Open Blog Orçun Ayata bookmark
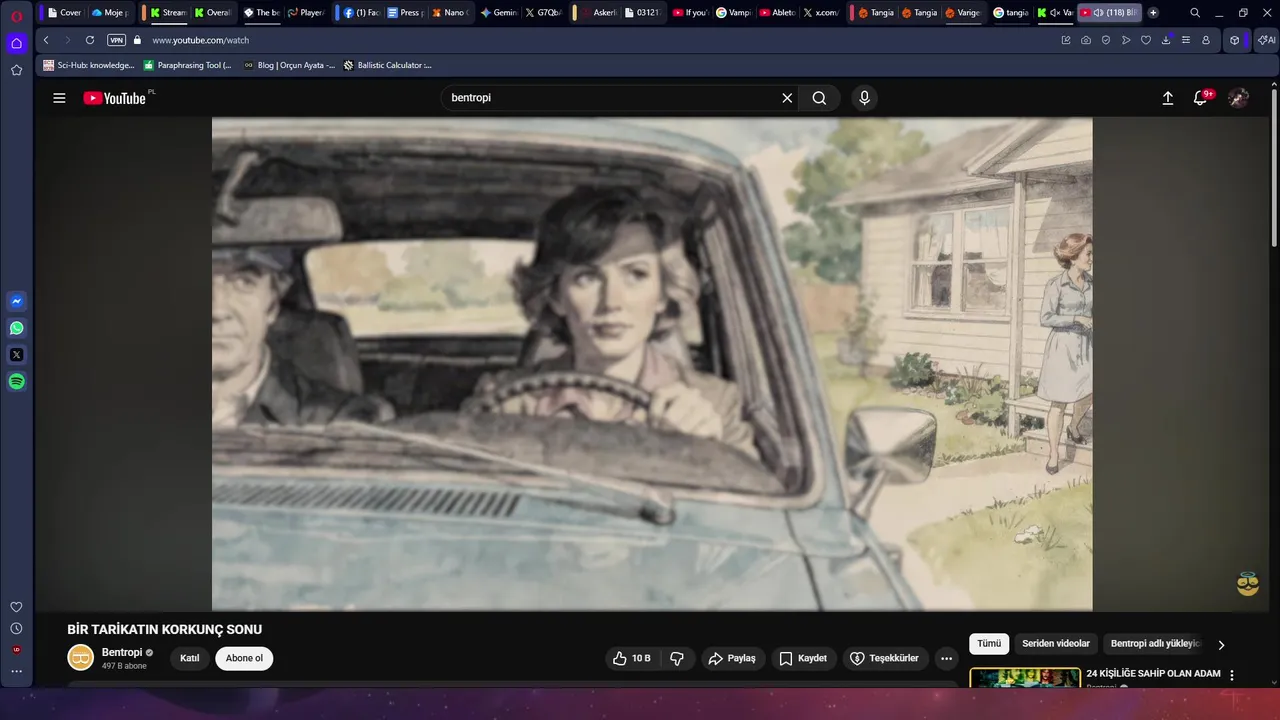Screen dimensions: 1280x720 289,65
